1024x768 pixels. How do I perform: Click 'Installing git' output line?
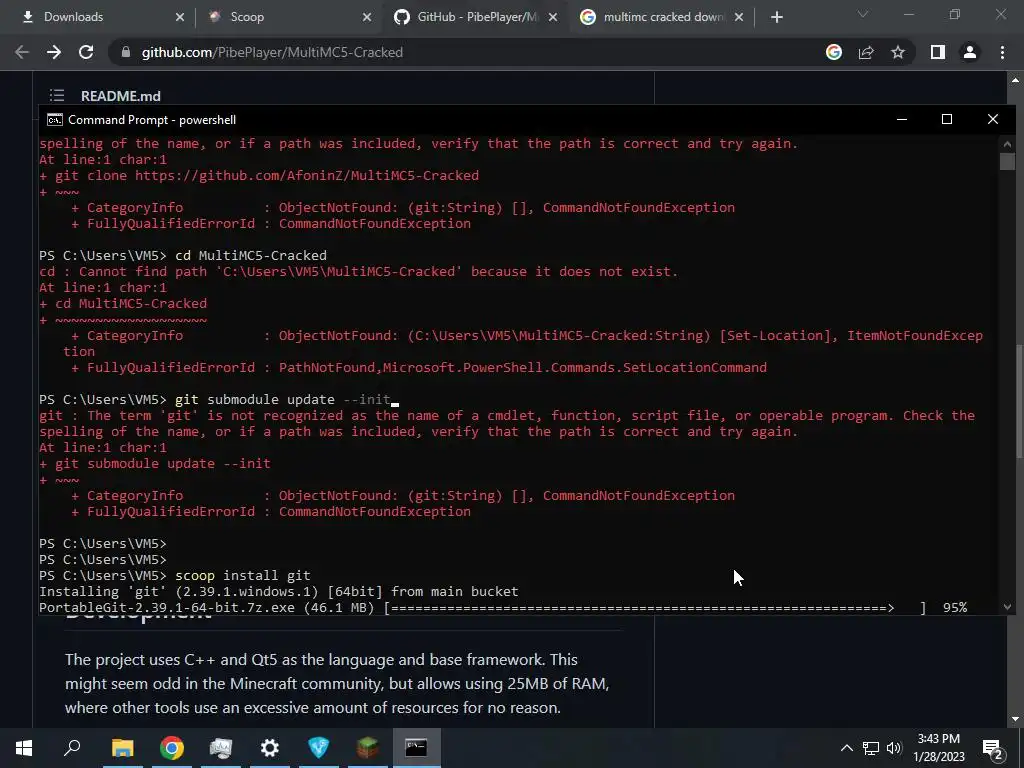pos(278,592)
